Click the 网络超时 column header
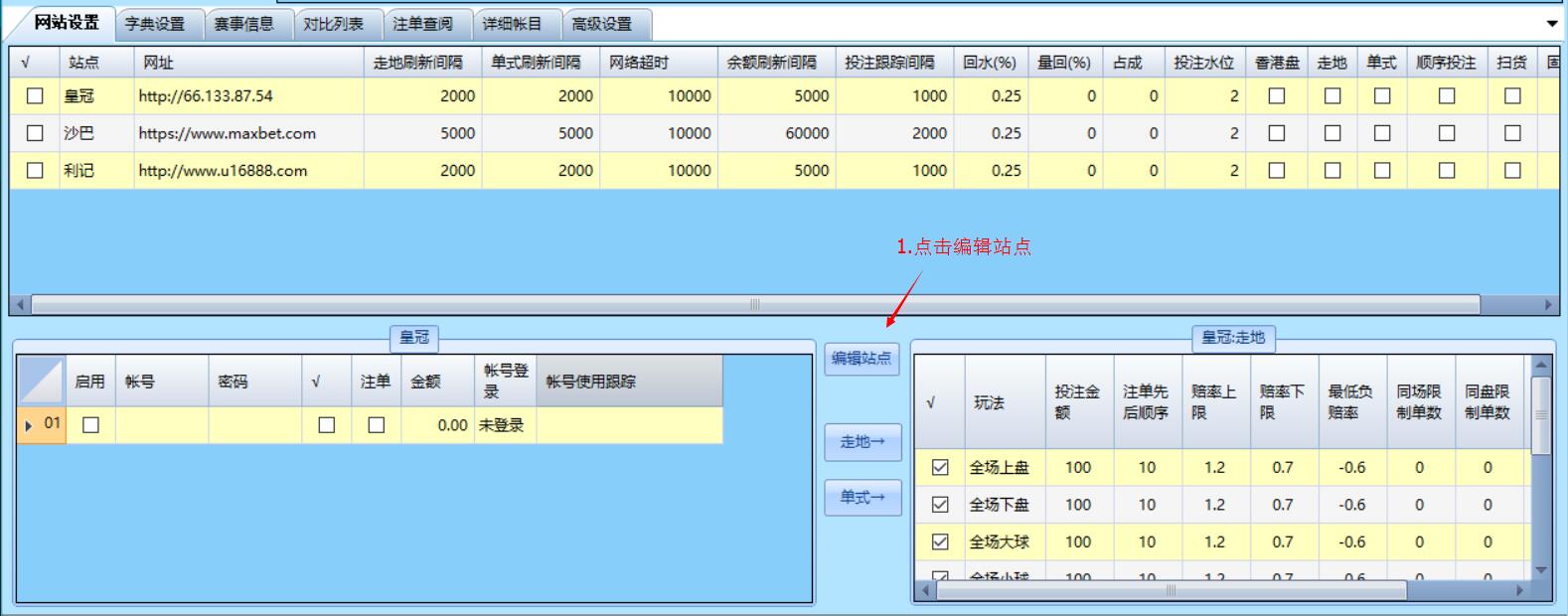 [x=659, y=63]
